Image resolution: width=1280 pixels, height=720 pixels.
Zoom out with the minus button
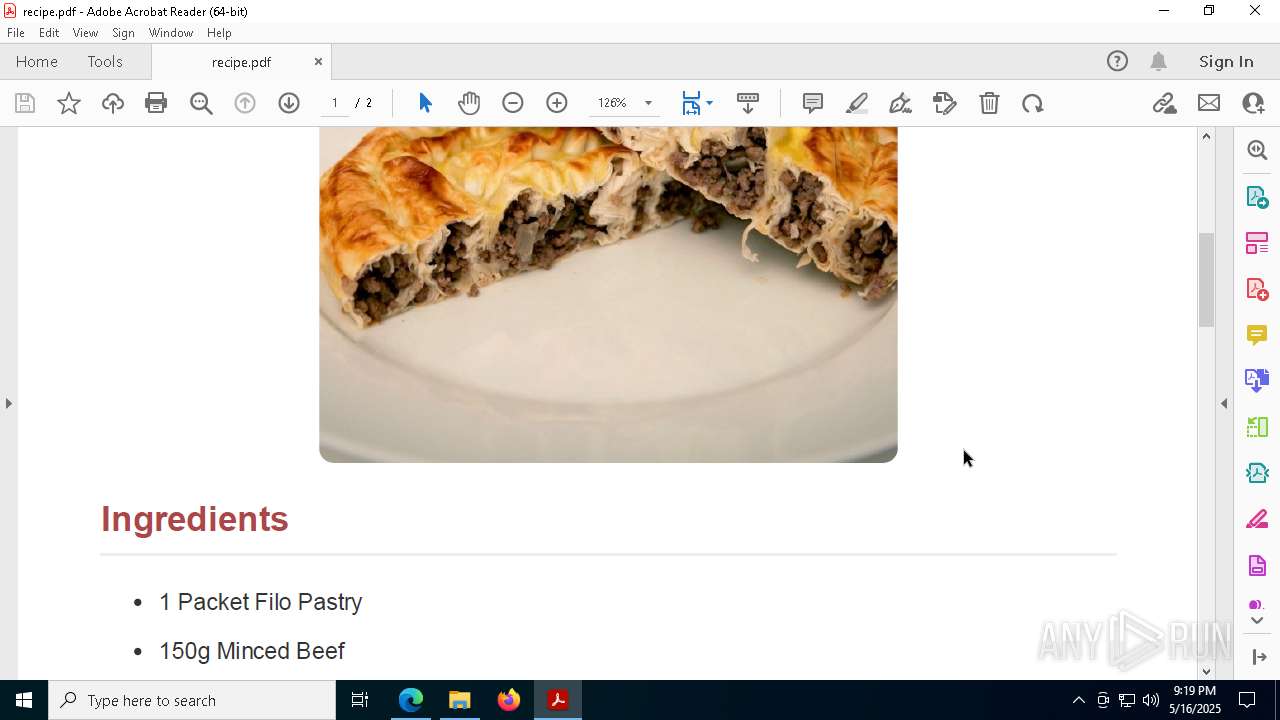[513, 103]
